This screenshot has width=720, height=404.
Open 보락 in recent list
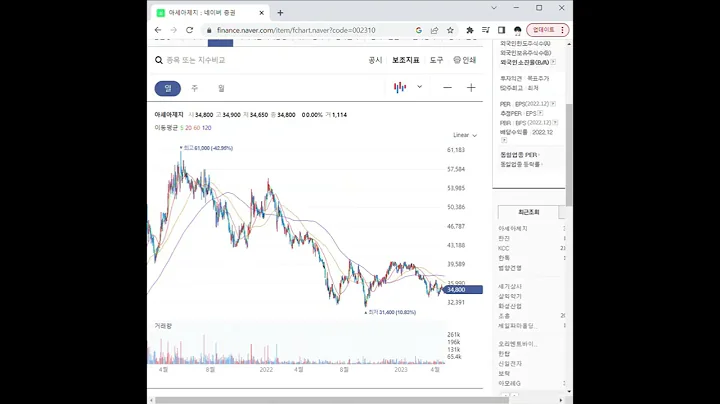click(504, 374)
